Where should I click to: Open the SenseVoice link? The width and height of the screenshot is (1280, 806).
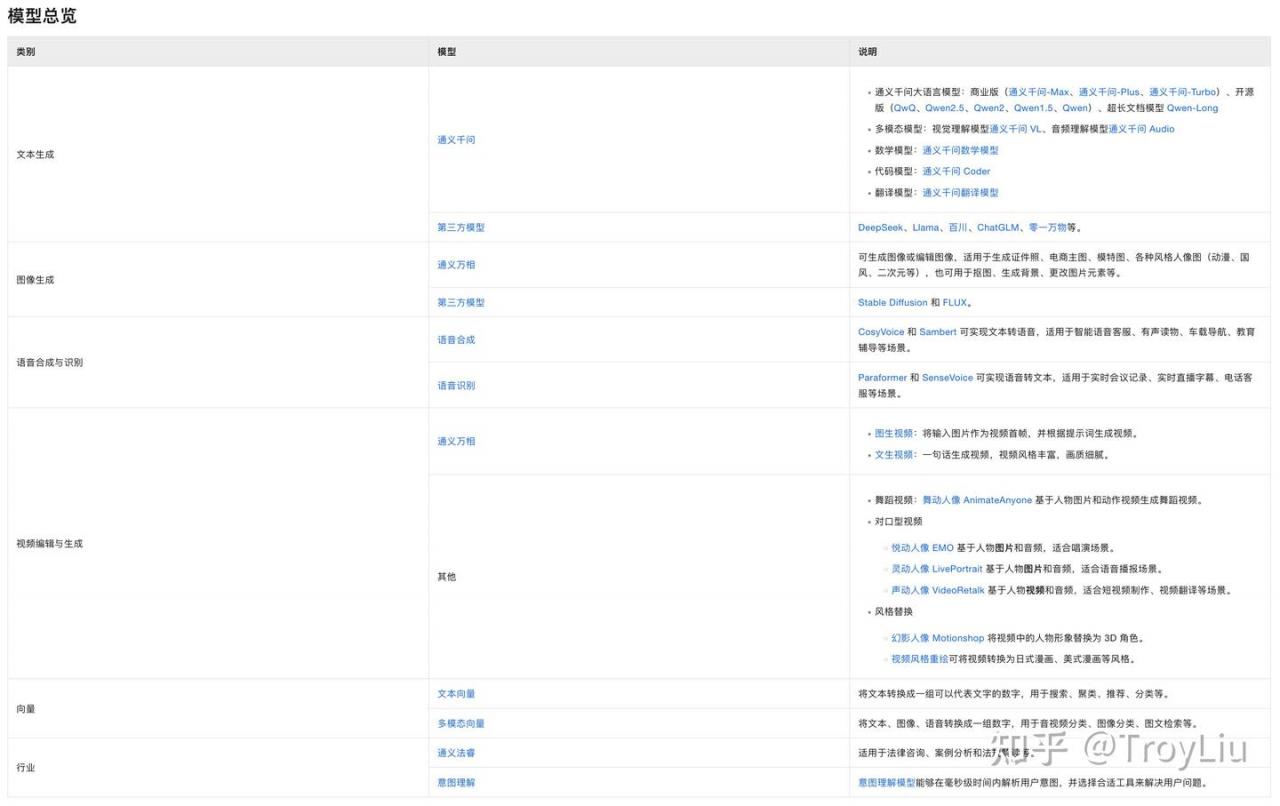click(947, 378)
